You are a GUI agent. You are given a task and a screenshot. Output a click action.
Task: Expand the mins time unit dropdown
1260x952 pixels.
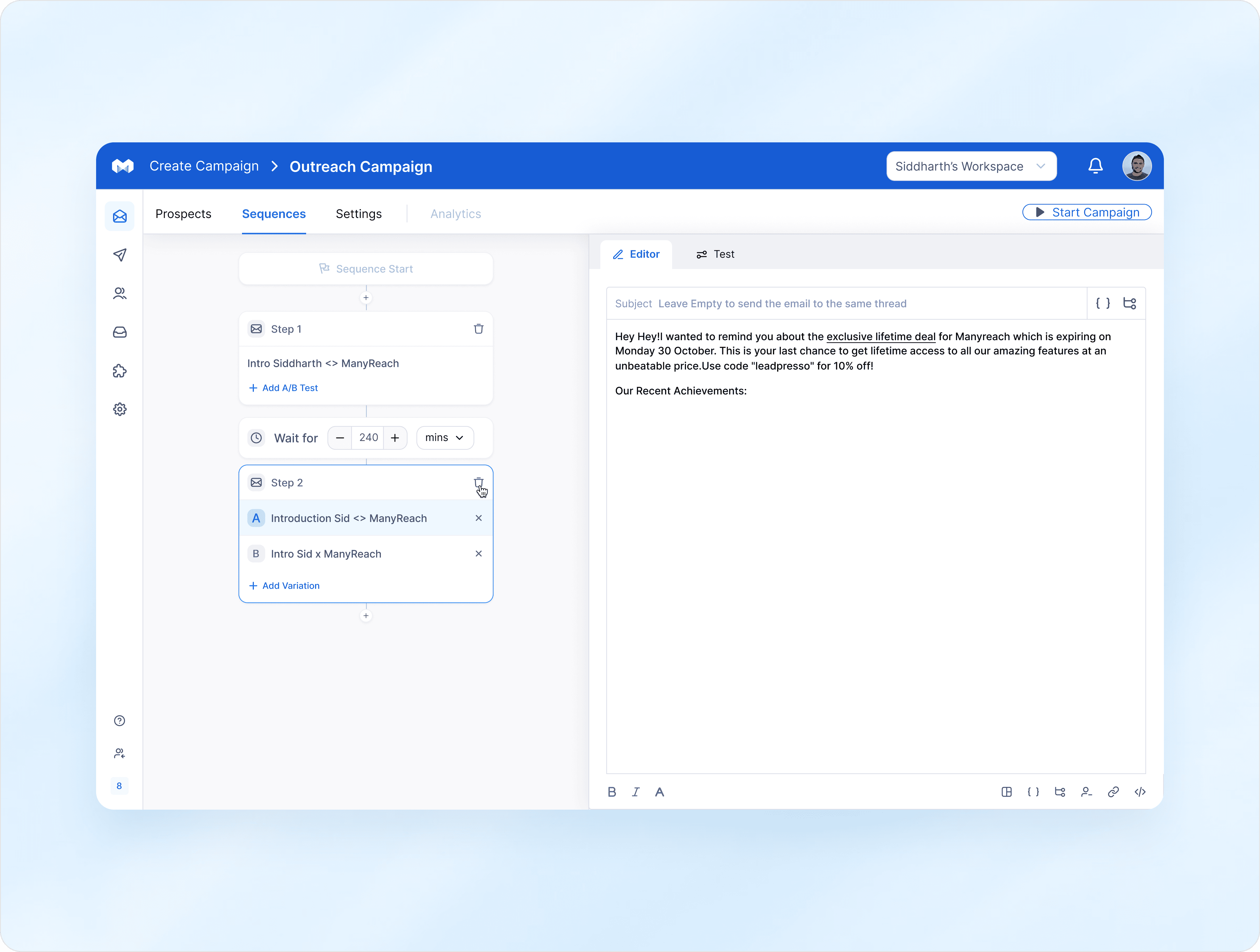445,437
